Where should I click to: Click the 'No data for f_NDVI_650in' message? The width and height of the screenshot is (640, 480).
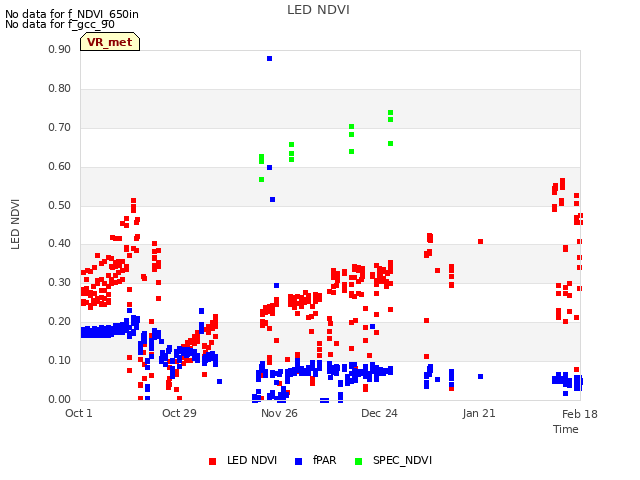[x=72, y=14]
